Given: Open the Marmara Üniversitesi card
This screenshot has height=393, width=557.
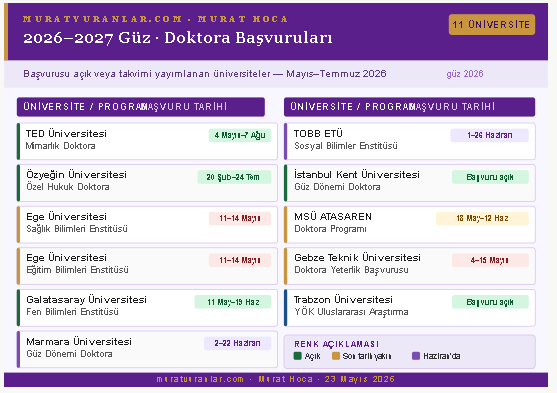Looking at the screenshot, I should point(147,349).
